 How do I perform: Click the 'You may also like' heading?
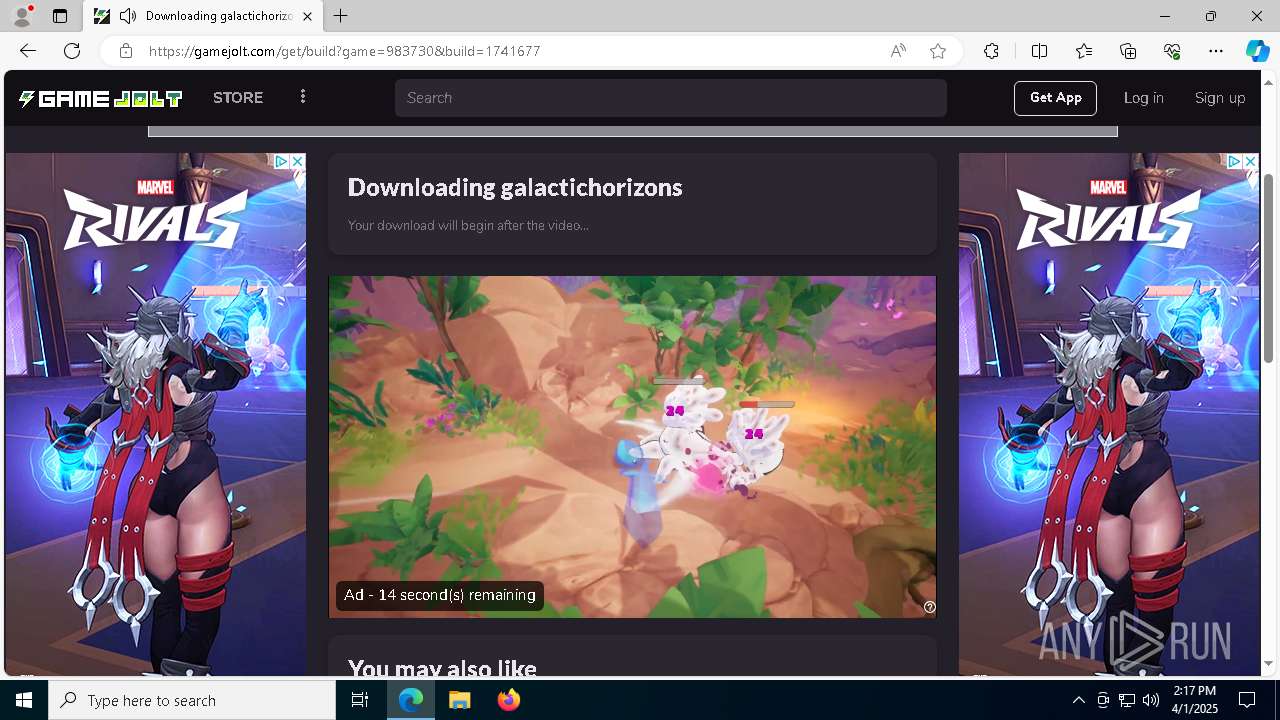[442, 667]
